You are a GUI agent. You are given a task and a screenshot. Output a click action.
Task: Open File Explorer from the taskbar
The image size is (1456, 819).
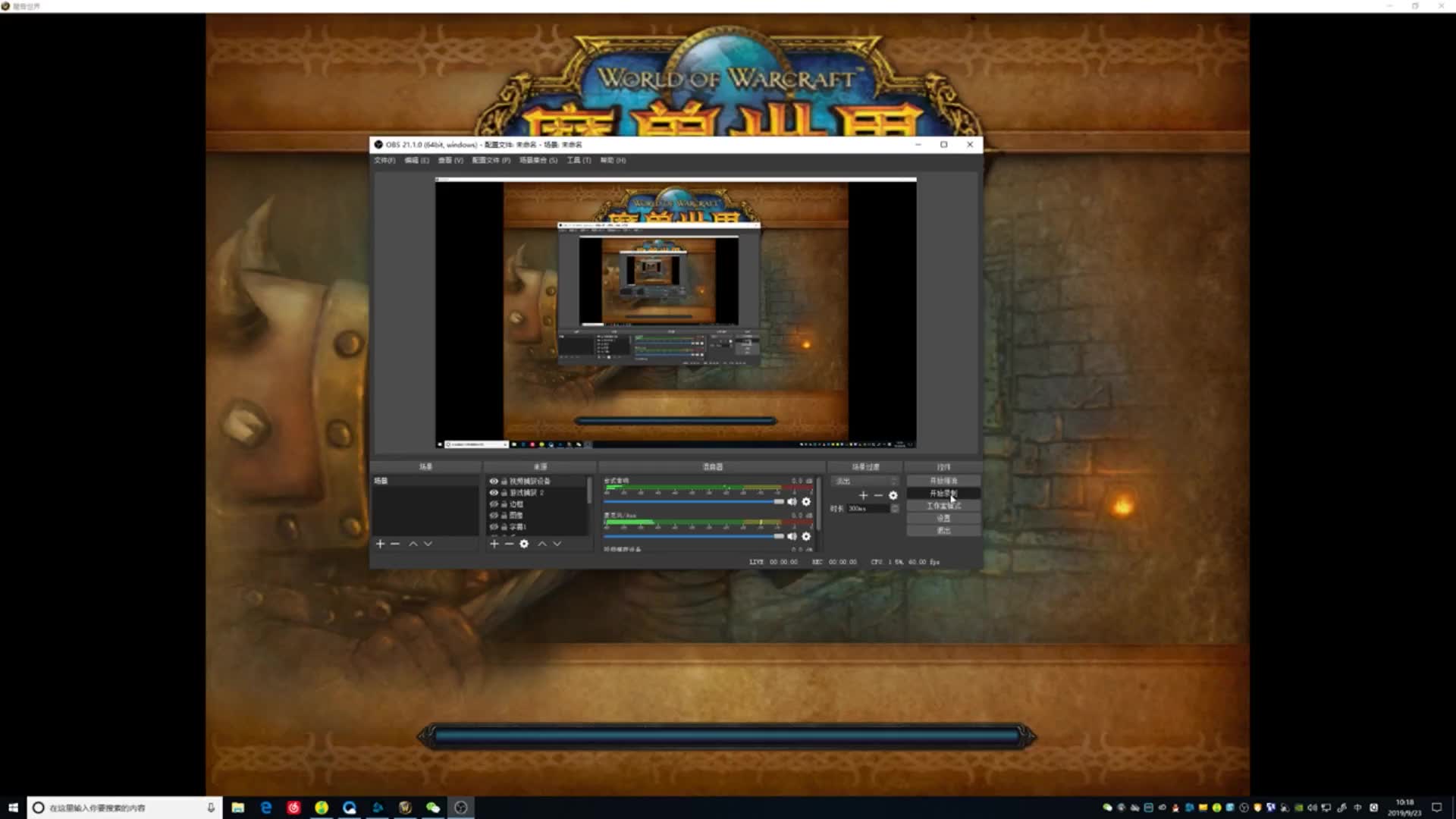[x=237, y=808]
